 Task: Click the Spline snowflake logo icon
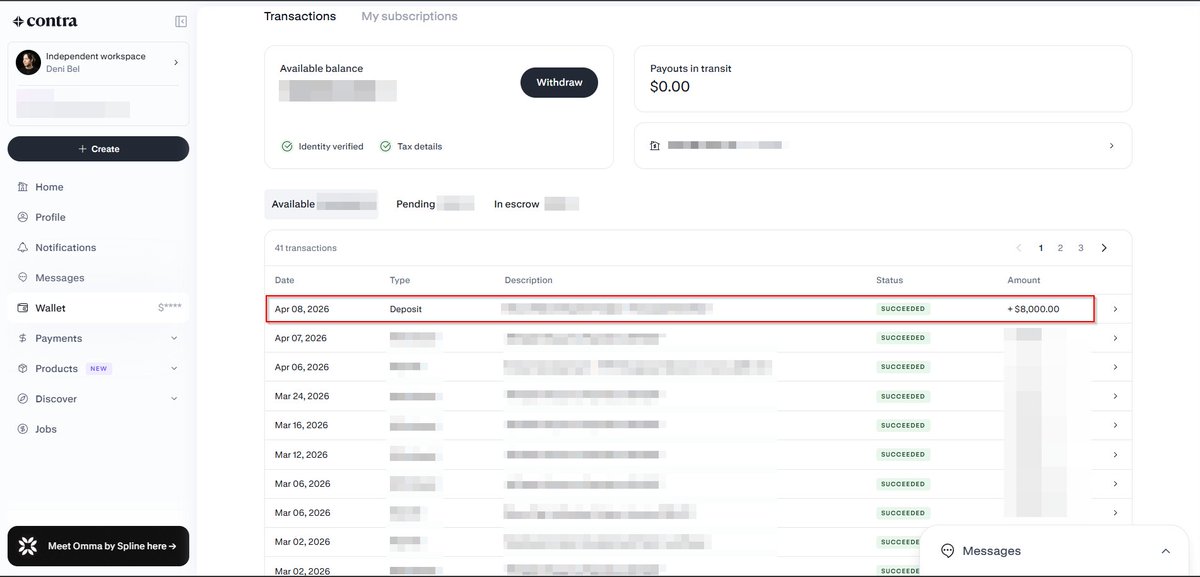tap(29, 546)
